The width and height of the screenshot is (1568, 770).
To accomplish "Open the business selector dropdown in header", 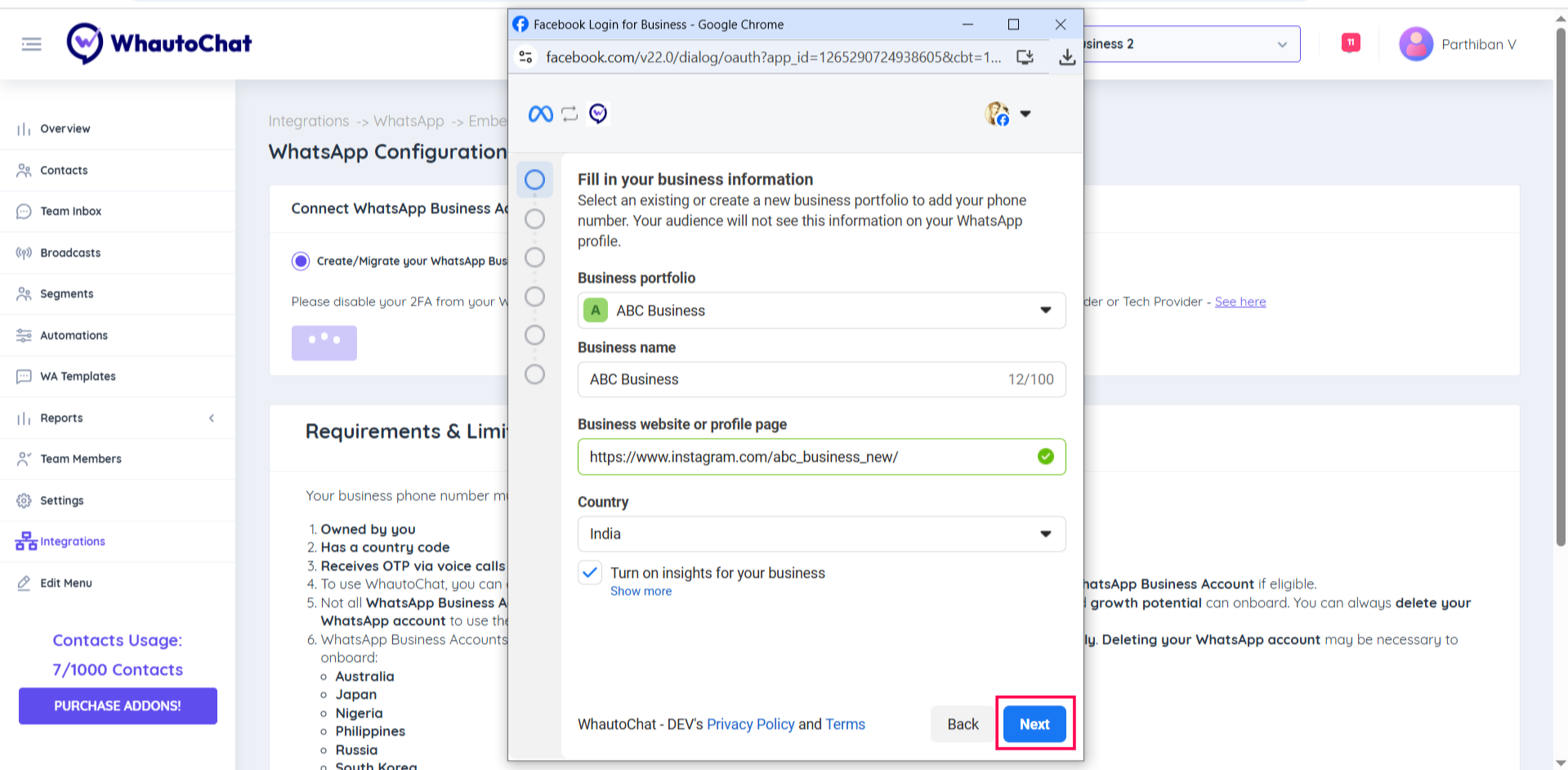I will (1191, 44).
